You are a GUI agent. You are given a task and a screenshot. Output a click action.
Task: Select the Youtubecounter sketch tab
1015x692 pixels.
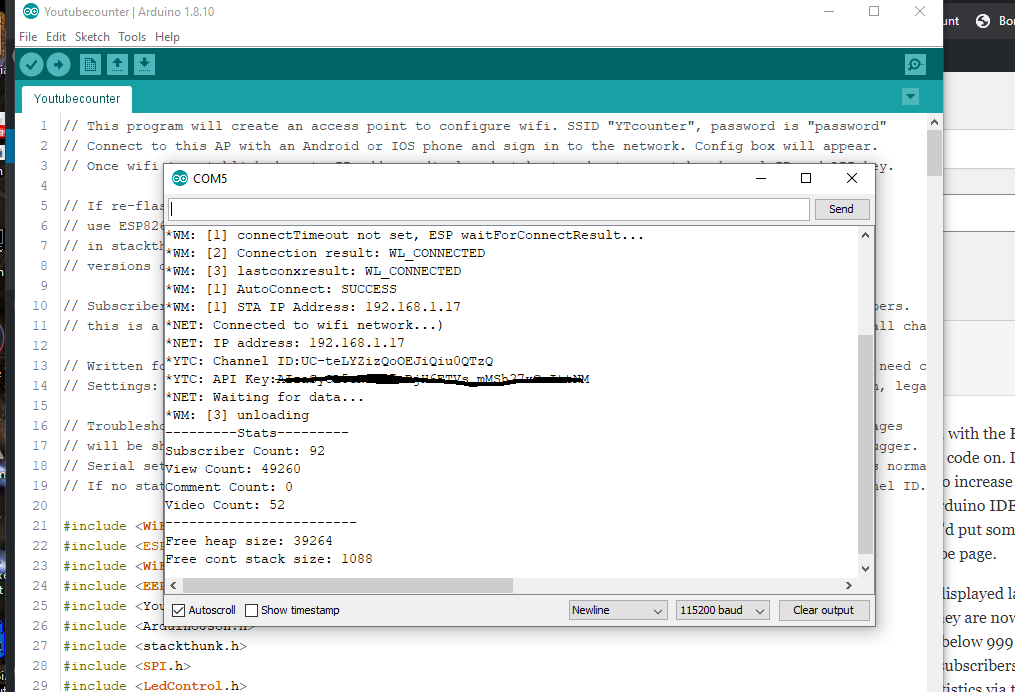pos(77,98)
